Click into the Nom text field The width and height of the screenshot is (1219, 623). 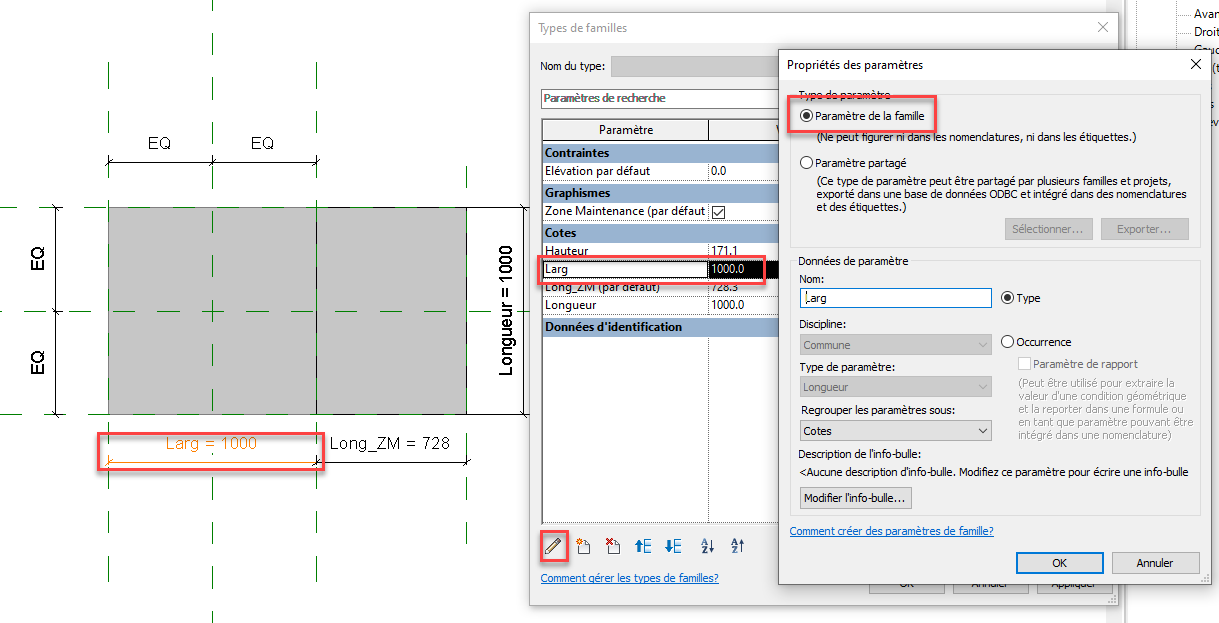coord(896,298)
